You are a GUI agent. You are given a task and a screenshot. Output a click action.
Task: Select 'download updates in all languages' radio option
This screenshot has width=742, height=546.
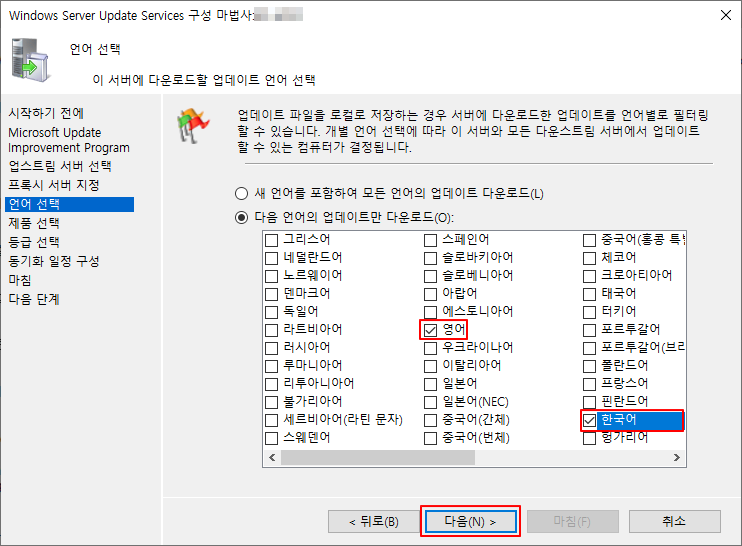(241, 194)
